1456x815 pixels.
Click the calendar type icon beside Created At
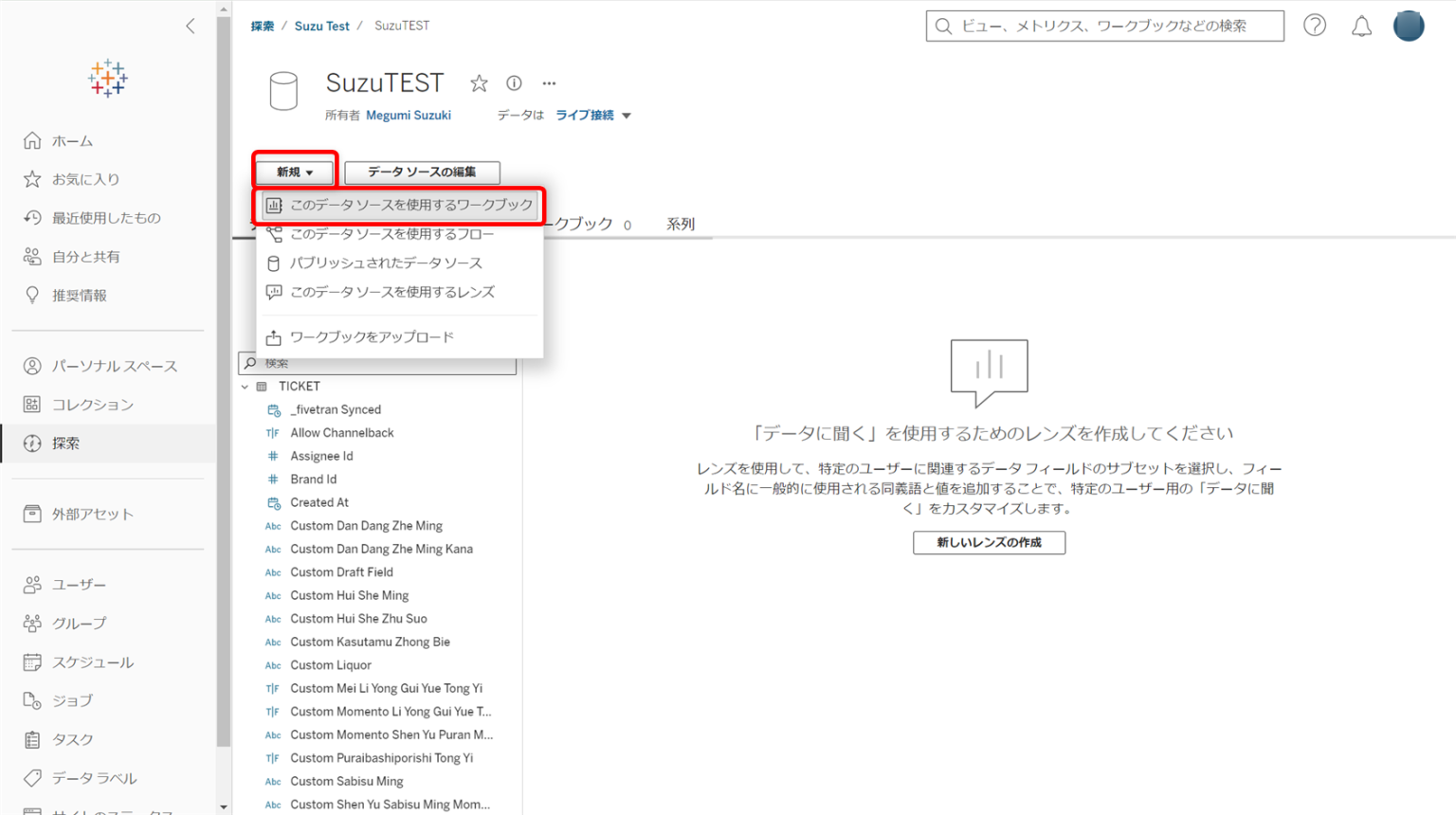tap(273, 502)
